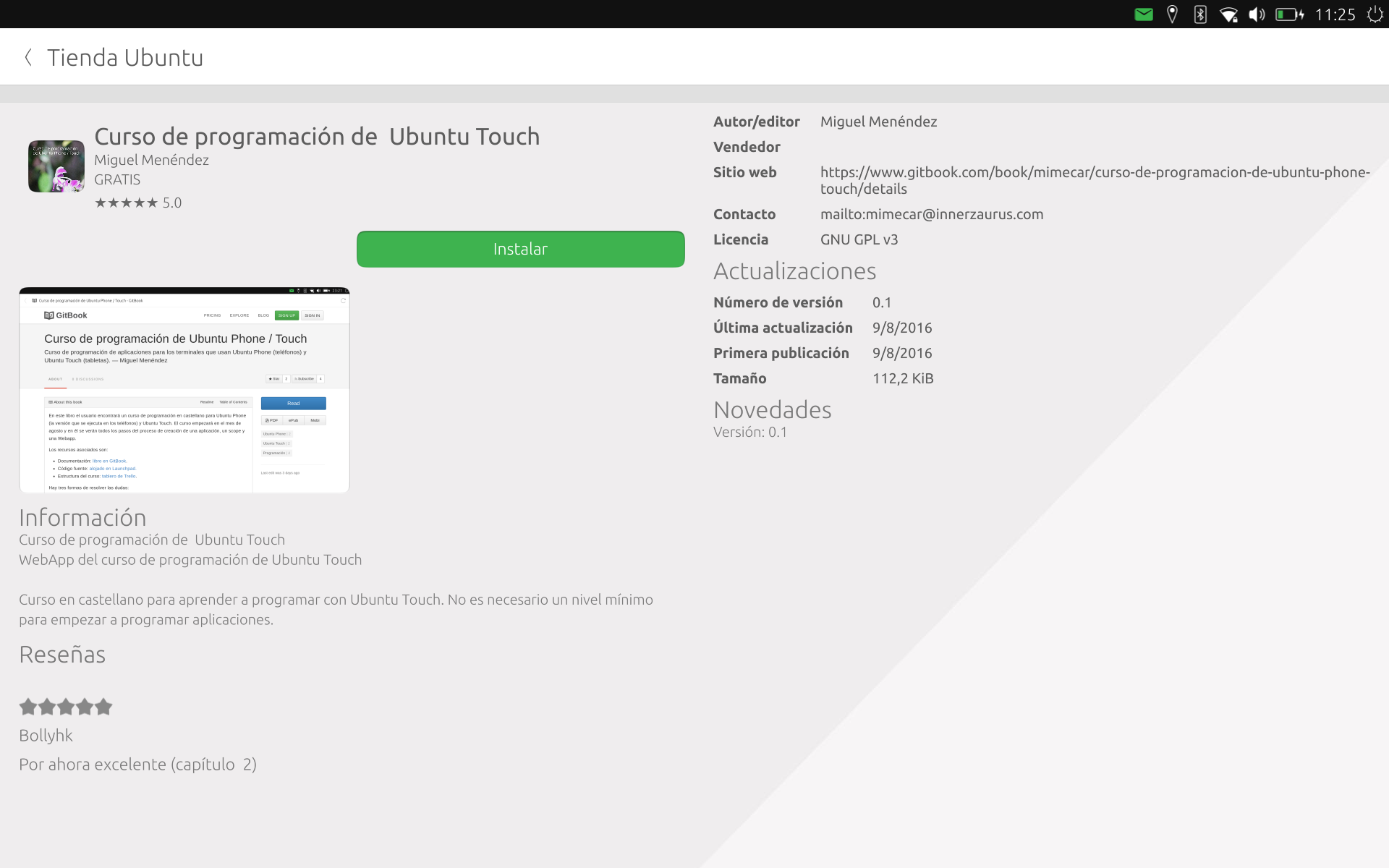The image size is (1389, 868).
Task: Open the GitBook screenshot preview thumbnail
Action: [184, 390]
